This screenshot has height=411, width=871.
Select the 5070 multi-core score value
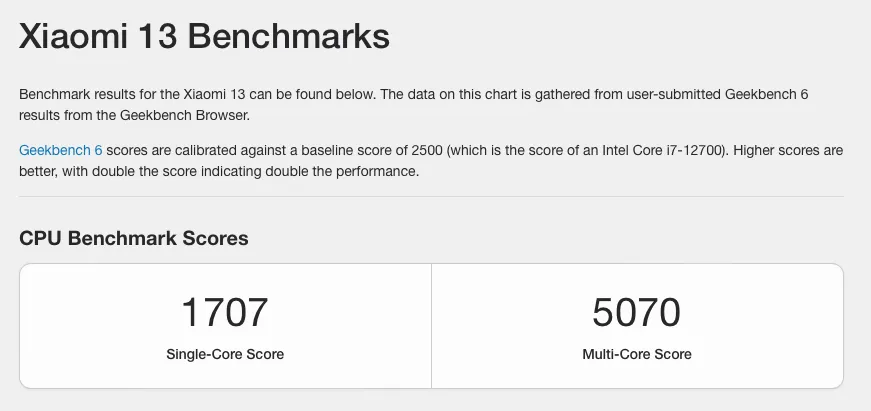click(x=637, y=313)
